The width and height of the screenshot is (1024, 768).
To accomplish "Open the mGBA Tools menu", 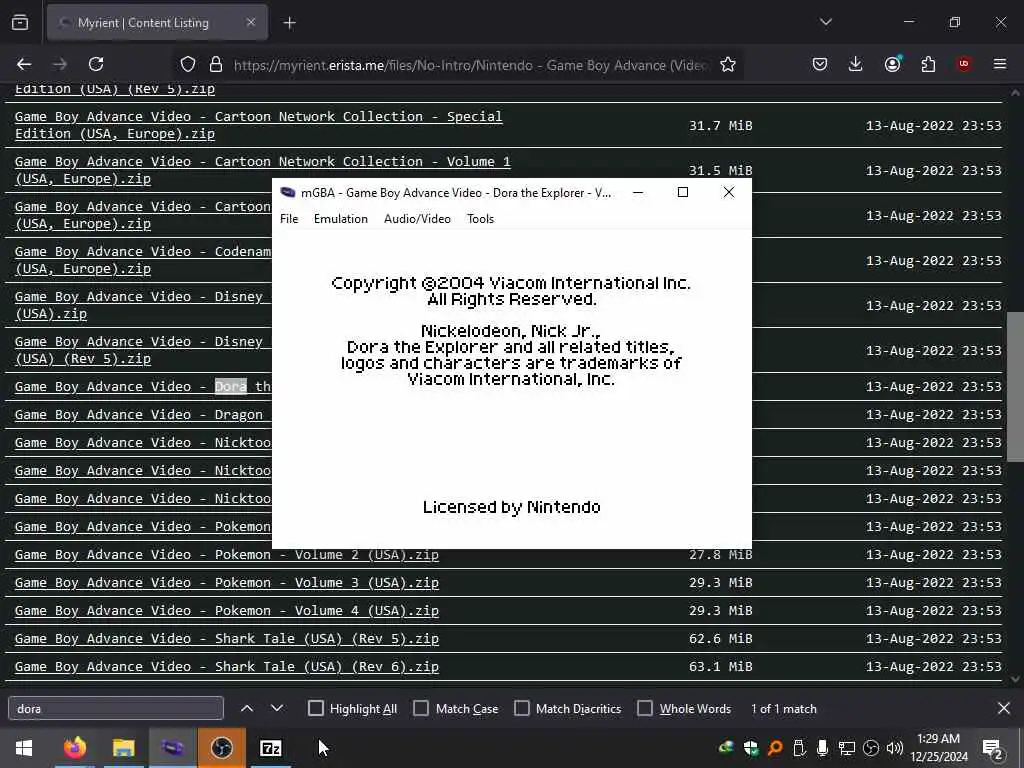I will [480, 219].
